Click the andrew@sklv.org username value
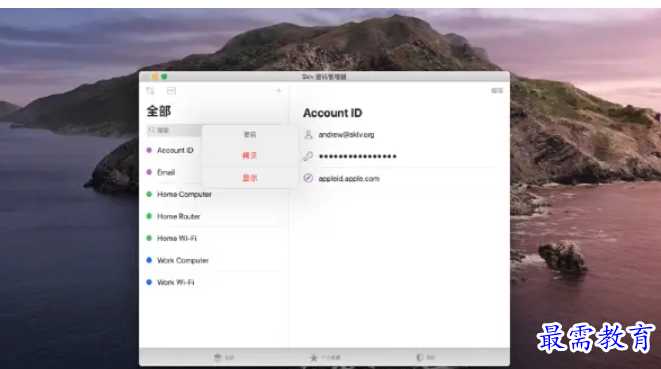This screenshot has width=661, height=369. 346,135
